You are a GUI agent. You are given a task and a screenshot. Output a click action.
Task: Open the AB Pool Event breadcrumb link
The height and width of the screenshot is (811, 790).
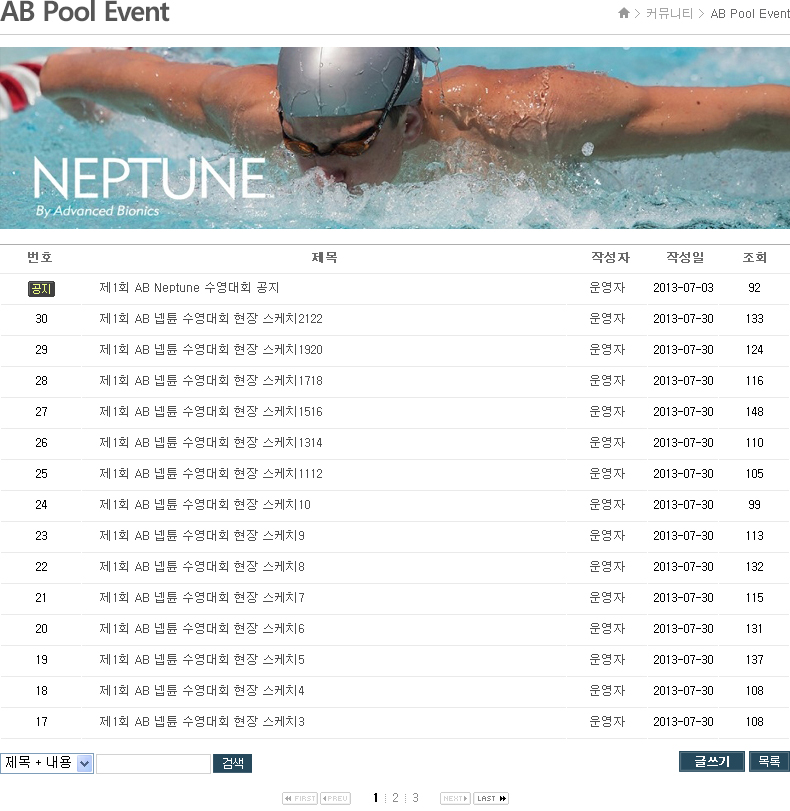tap(750, 13)
